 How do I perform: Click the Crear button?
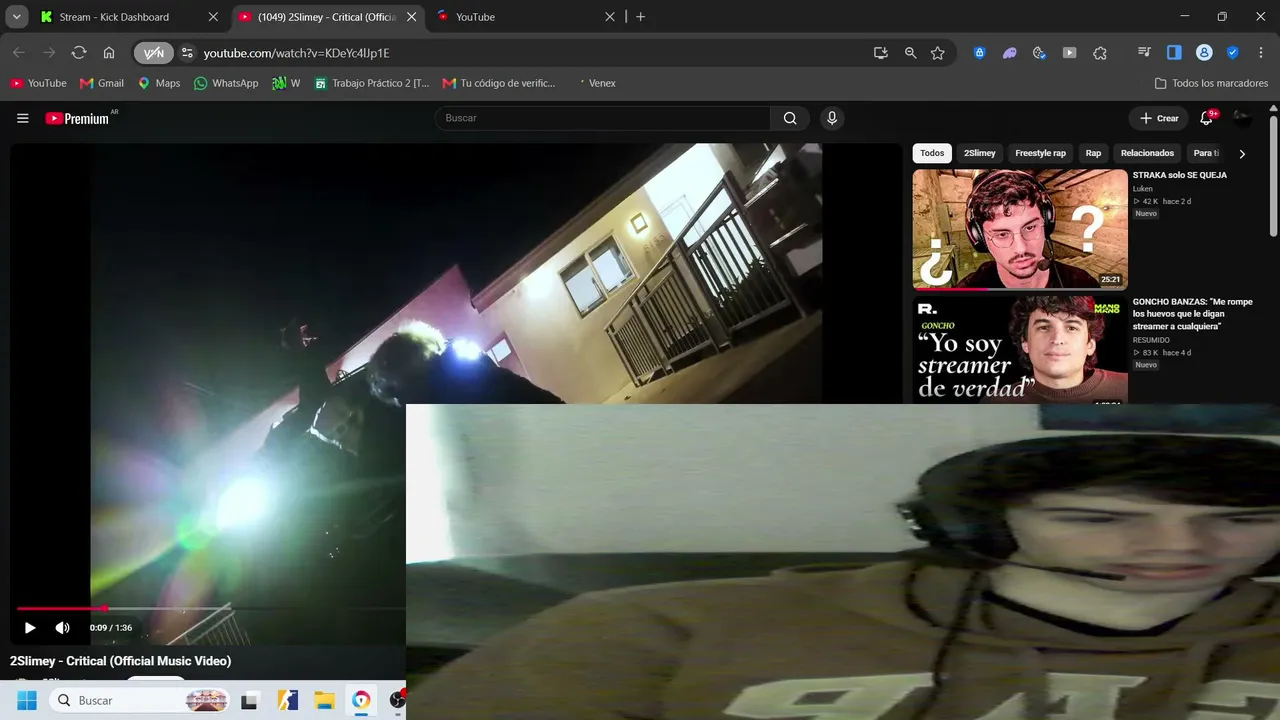coord(1160,118)
